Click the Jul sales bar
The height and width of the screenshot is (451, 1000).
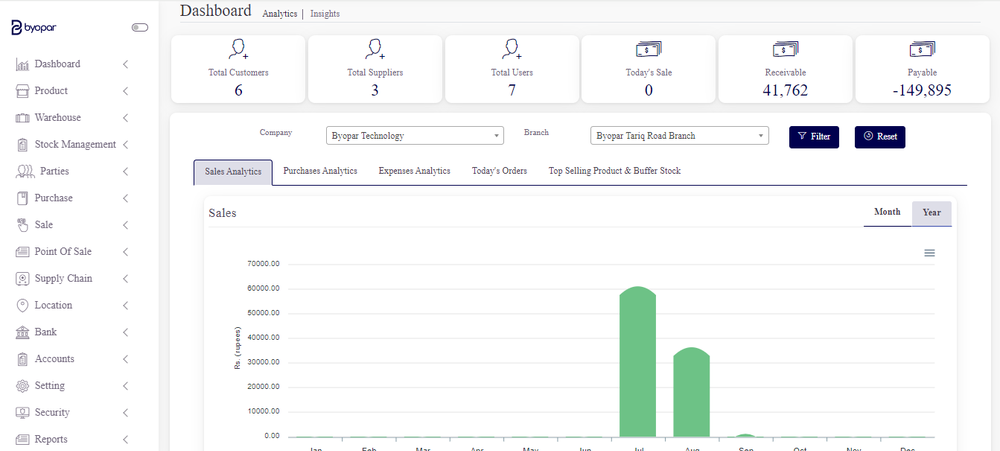638,362
